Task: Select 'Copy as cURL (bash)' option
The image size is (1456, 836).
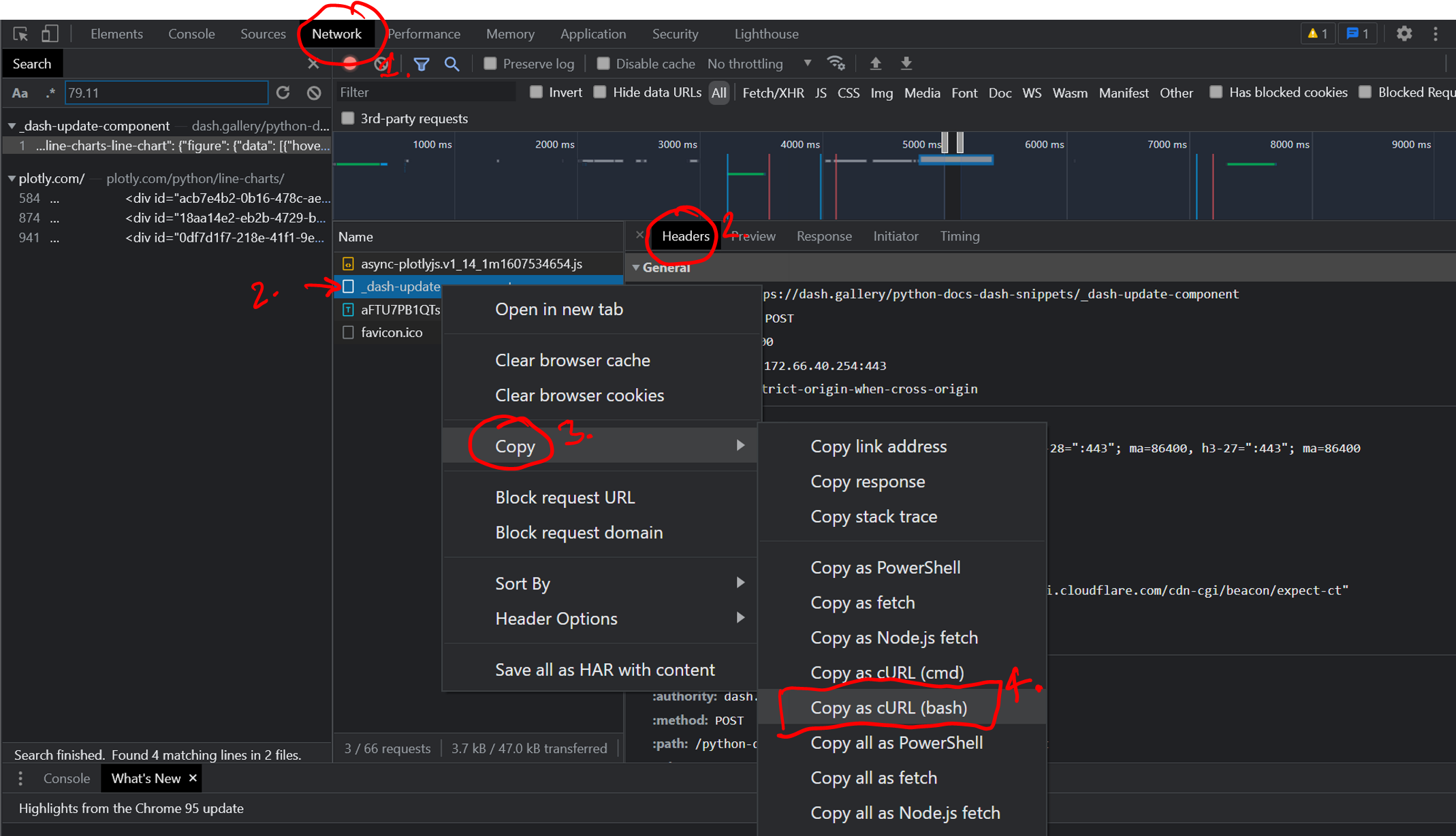Action: click(889, 707)
